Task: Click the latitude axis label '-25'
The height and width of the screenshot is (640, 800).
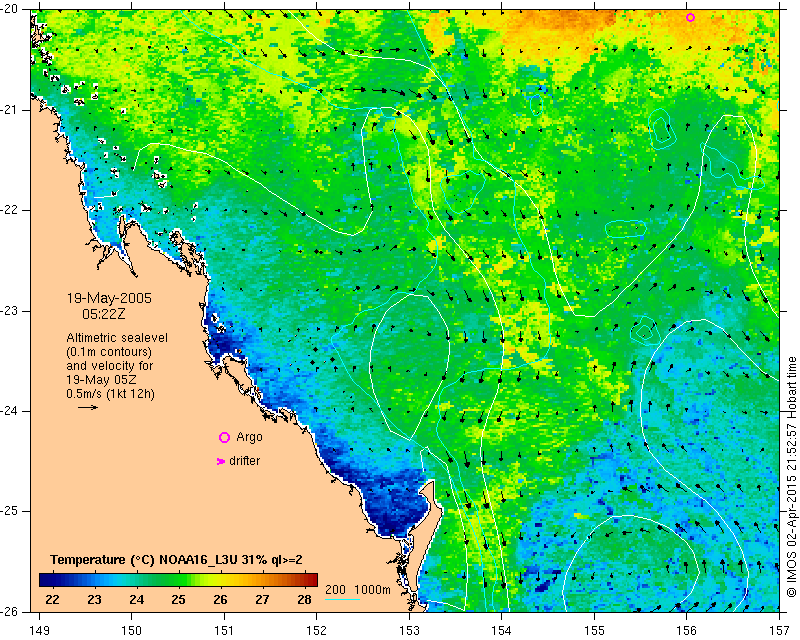Action: pos(9,511)
